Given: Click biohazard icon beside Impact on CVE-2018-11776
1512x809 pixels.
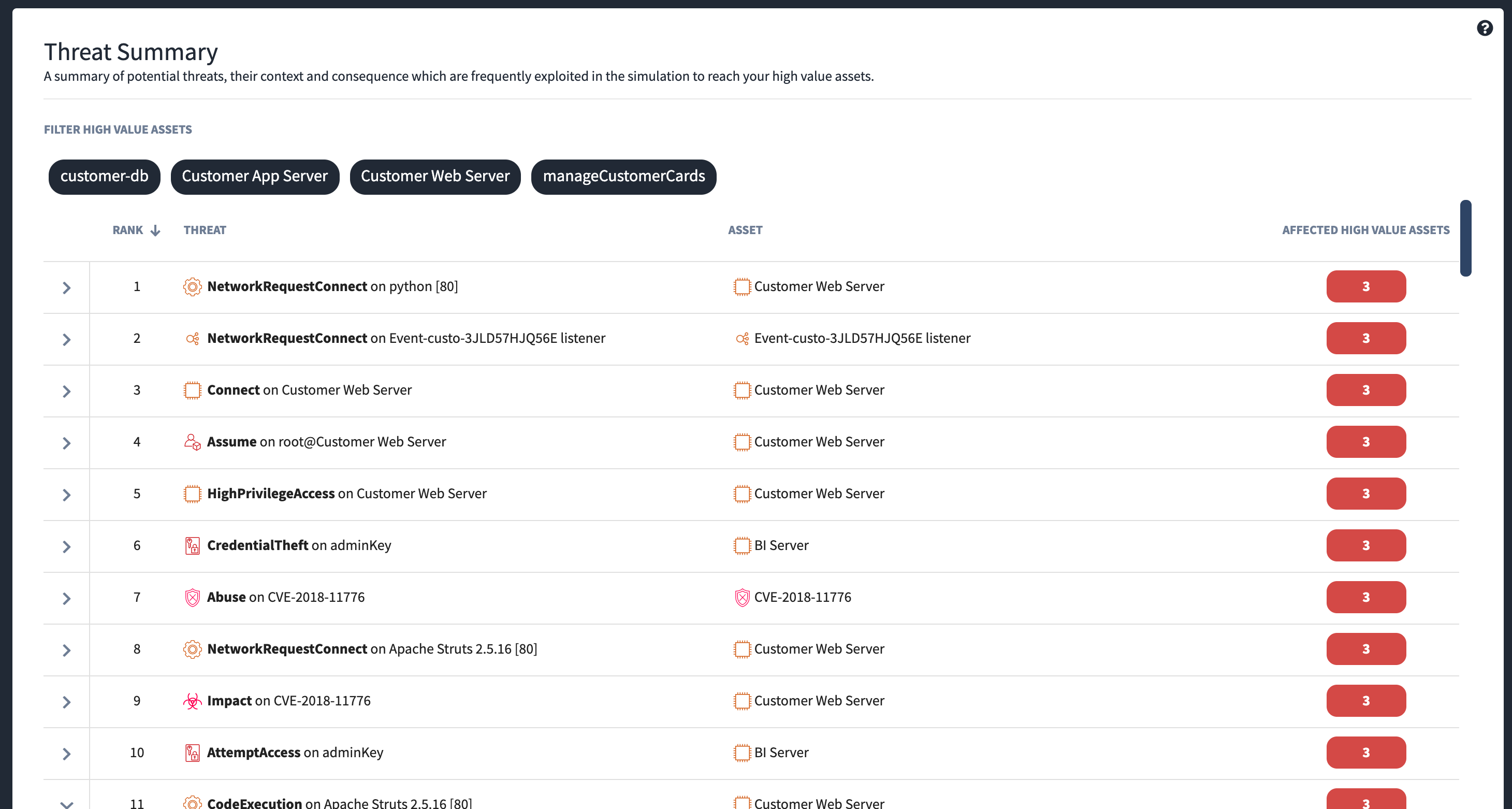Looking at the screenshot, I should pos(192,701).
